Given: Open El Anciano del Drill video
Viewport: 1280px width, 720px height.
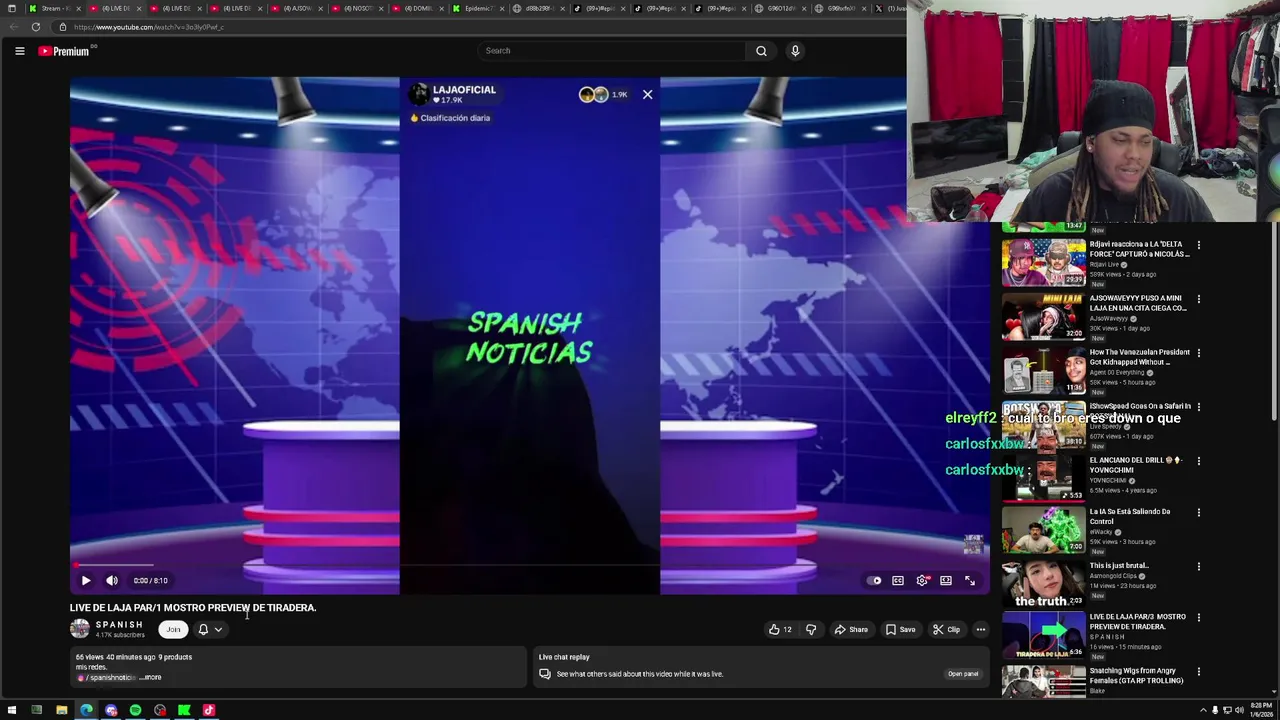Looking at the screenshot, I should pos(1043,478).
